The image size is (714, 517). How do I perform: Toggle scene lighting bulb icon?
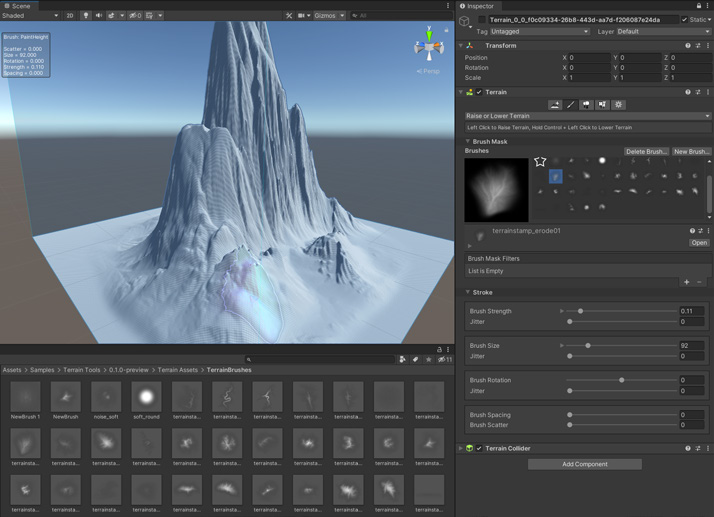[86, 15]
